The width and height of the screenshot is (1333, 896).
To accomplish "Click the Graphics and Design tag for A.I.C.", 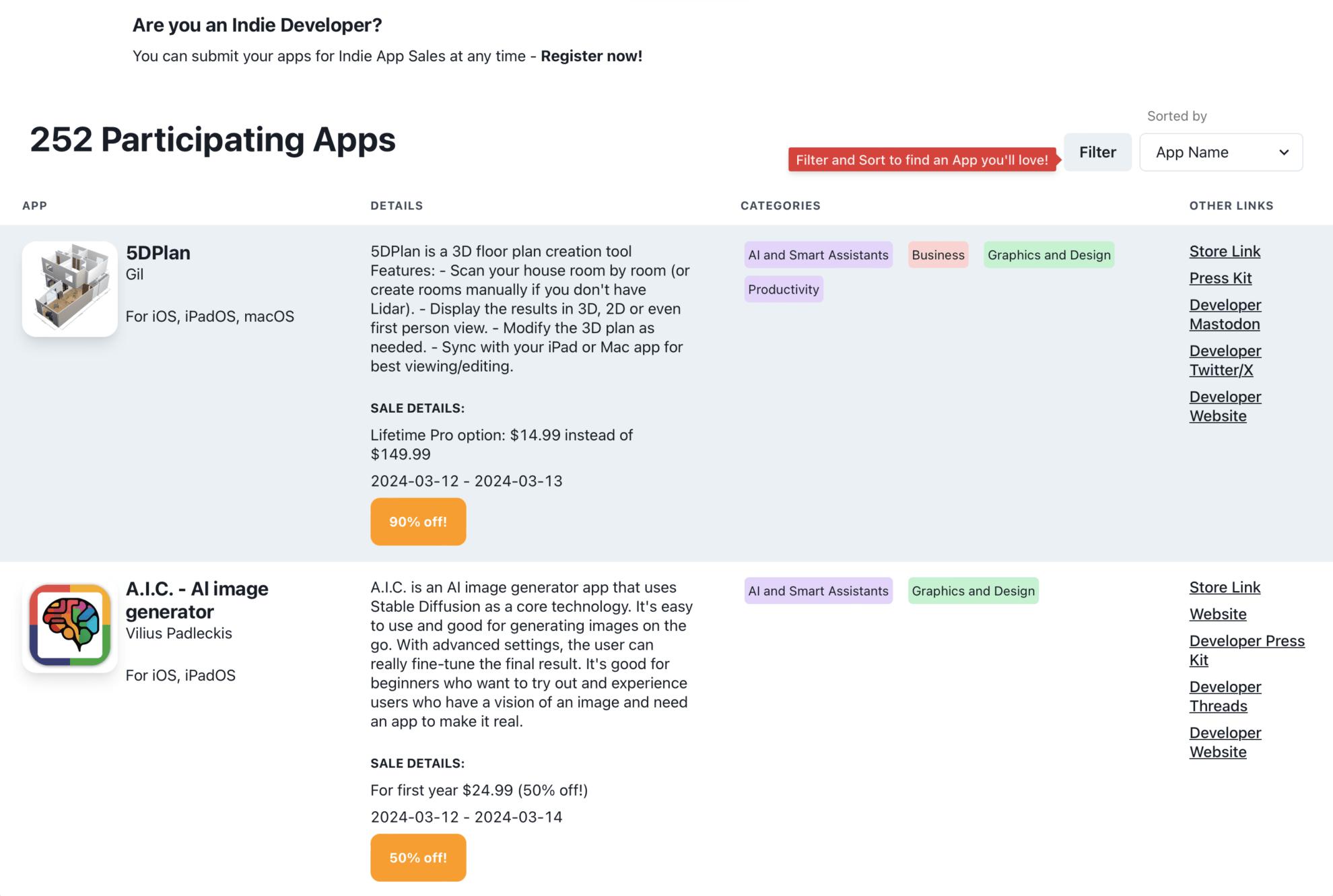I will pyautogui.click(x=973, y=590).
